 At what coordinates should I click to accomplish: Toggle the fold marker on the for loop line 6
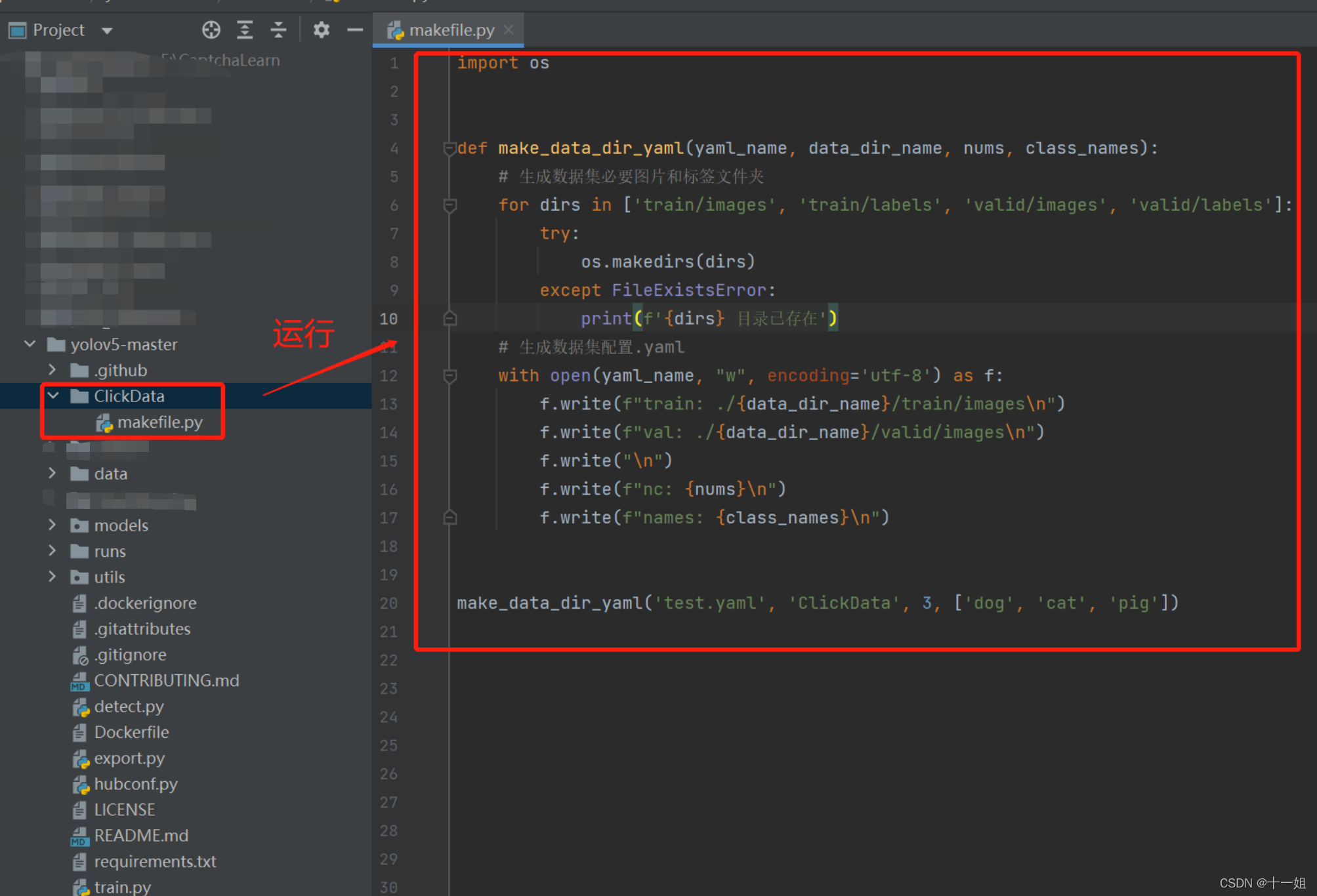pyautogui.click(x=449, y=205)
